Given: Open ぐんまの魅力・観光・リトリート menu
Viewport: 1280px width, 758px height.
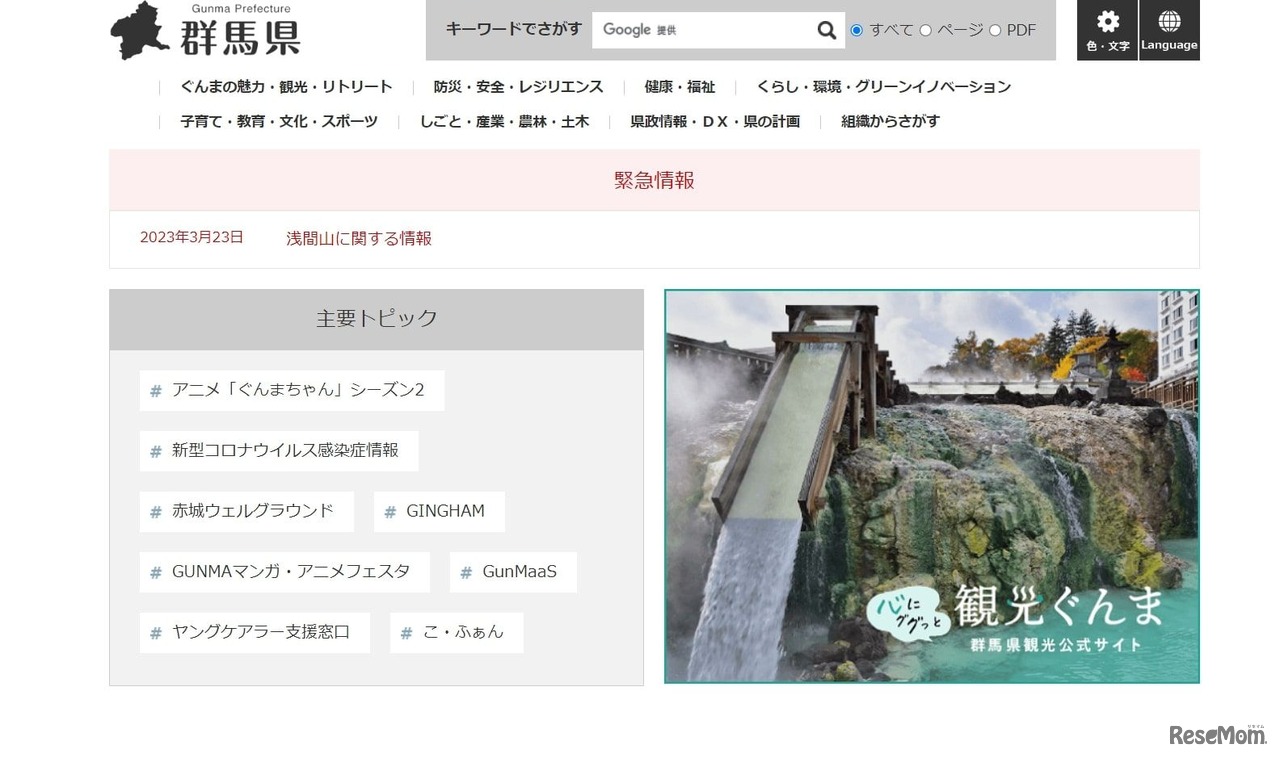Looking at the screenshot, I should coord(287,87).
